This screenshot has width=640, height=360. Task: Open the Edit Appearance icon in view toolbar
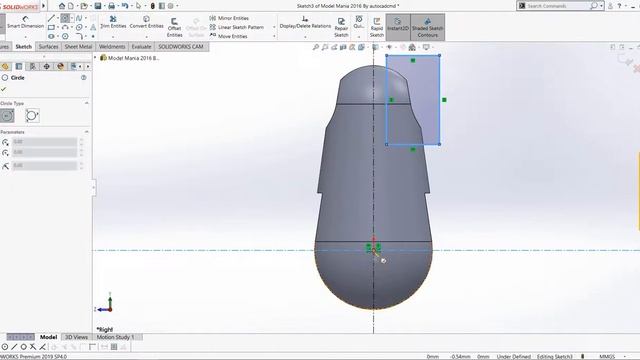click(x=403, y=47)
